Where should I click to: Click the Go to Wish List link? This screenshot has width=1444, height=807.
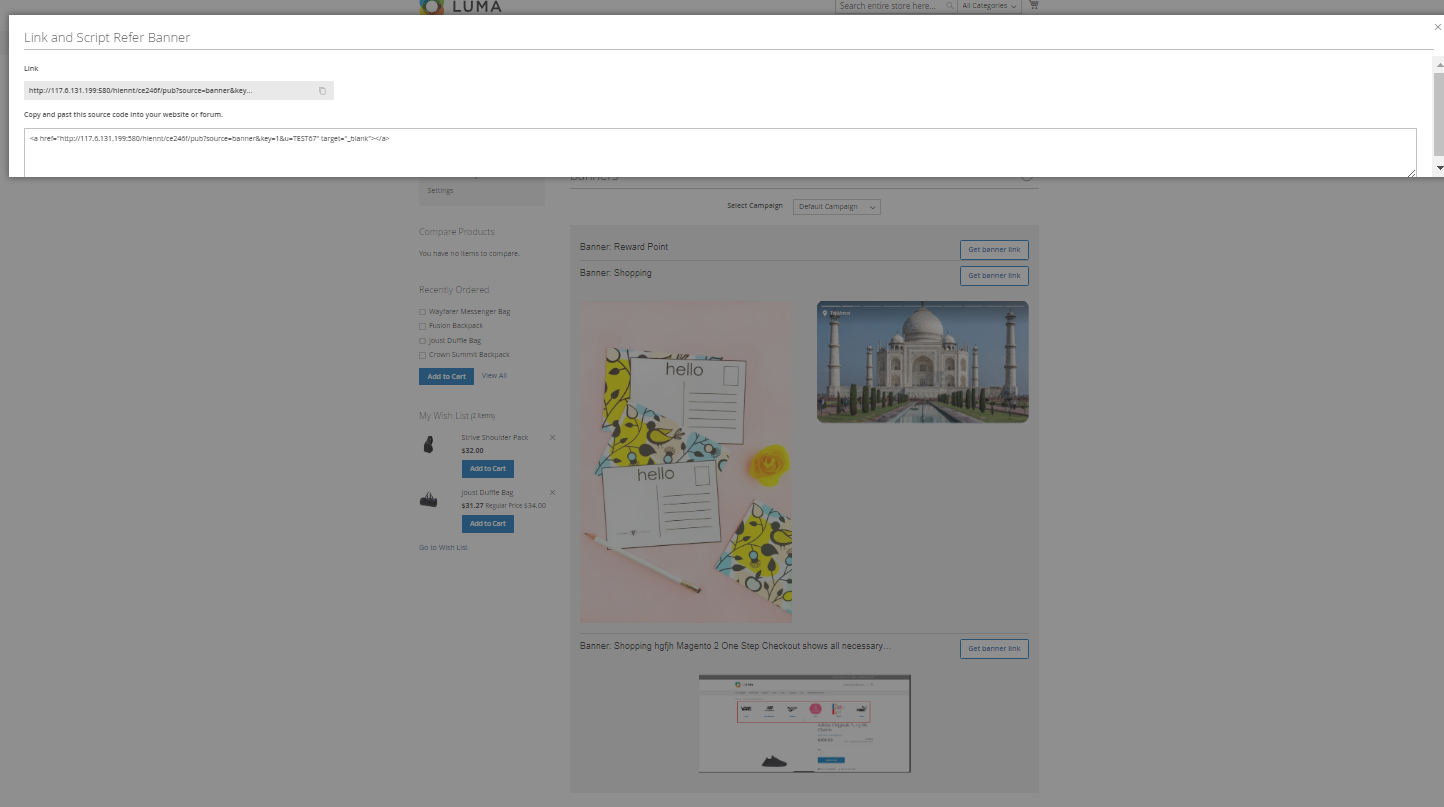443,547
